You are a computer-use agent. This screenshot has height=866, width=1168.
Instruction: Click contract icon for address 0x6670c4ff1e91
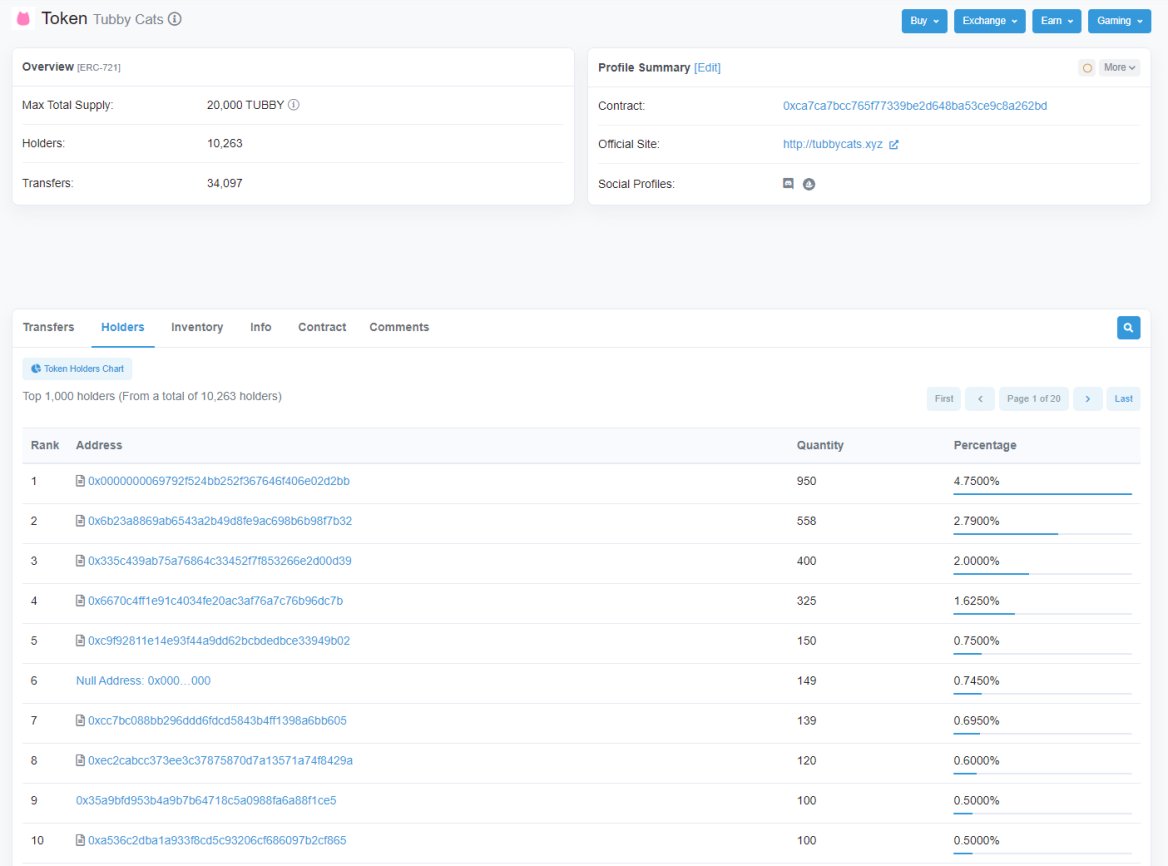(80, 600)
